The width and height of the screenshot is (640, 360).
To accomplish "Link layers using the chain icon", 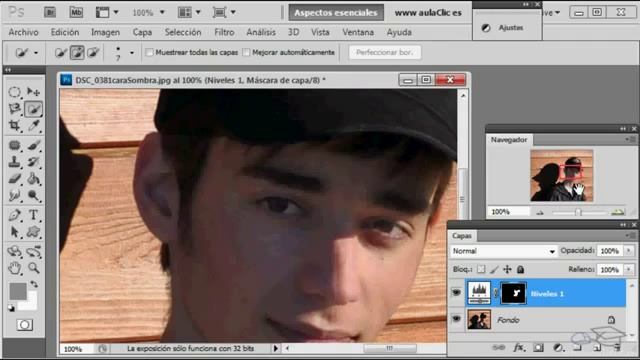I will coord(499,348).
